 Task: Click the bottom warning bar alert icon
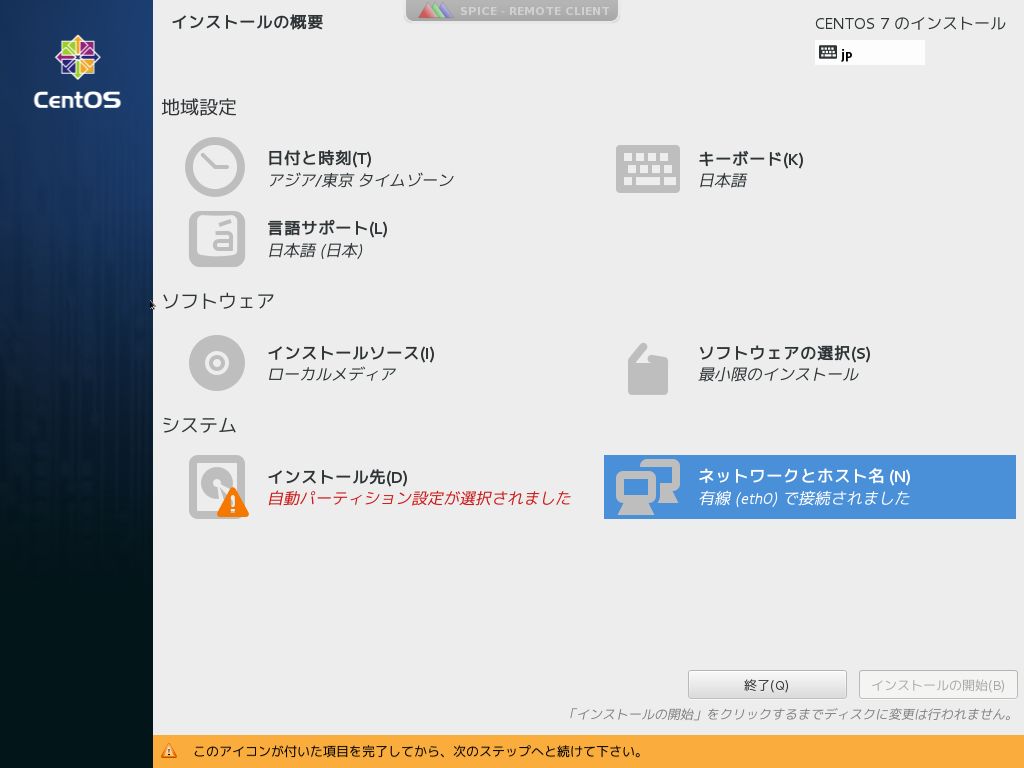170,751
